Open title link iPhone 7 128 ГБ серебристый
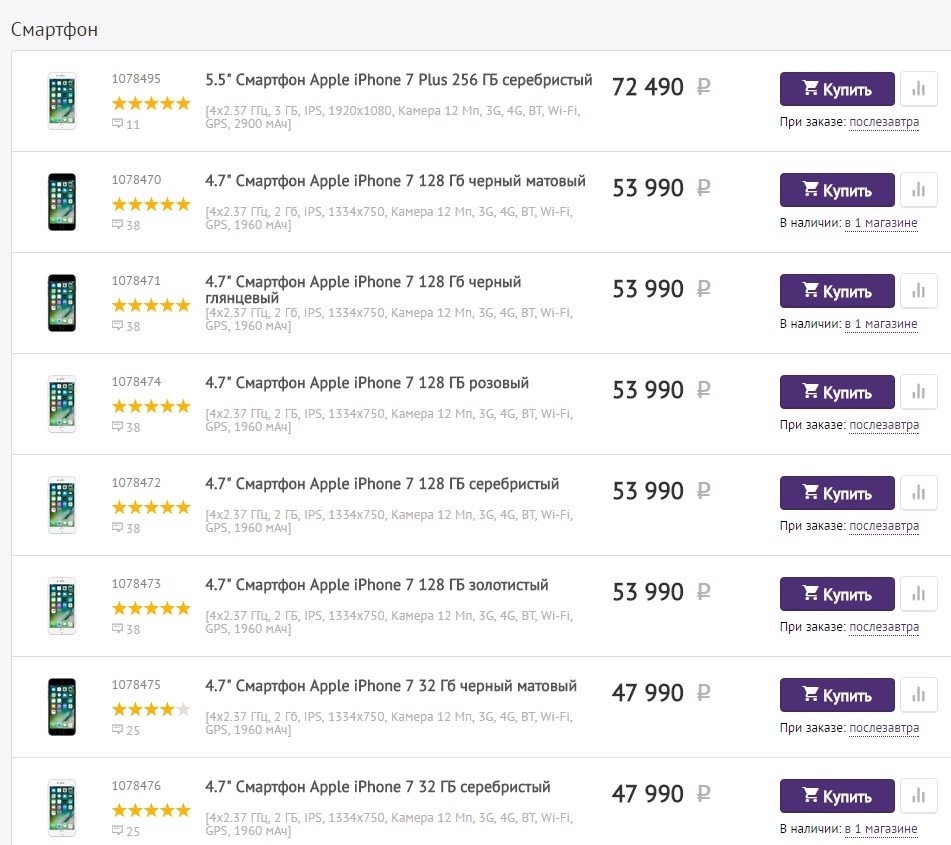Image resolution: width=951 pixels, height=845 pixels. point(382,484)
